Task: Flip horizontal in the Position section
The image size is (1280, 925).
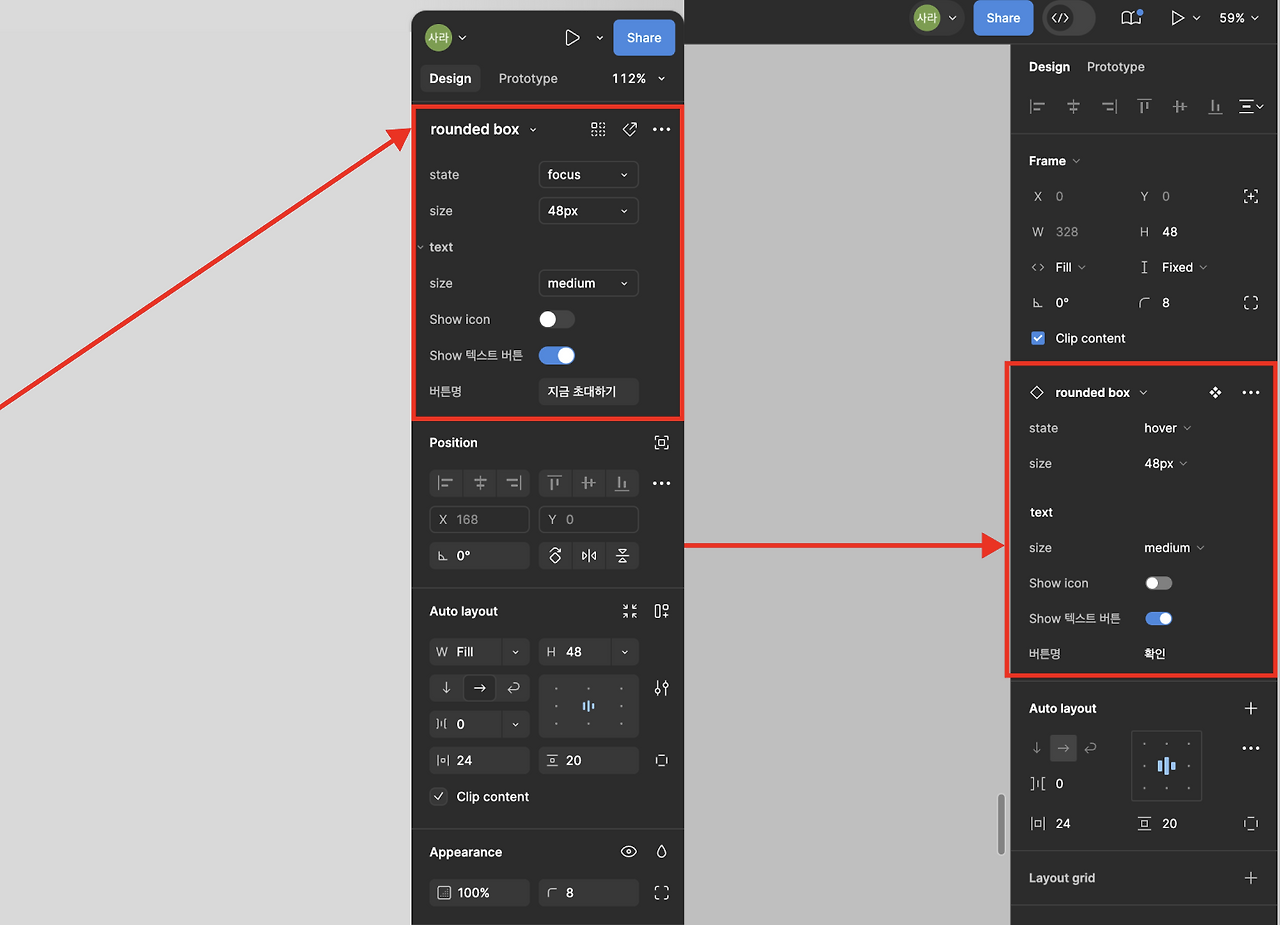Action: click(x=589, y=556)
